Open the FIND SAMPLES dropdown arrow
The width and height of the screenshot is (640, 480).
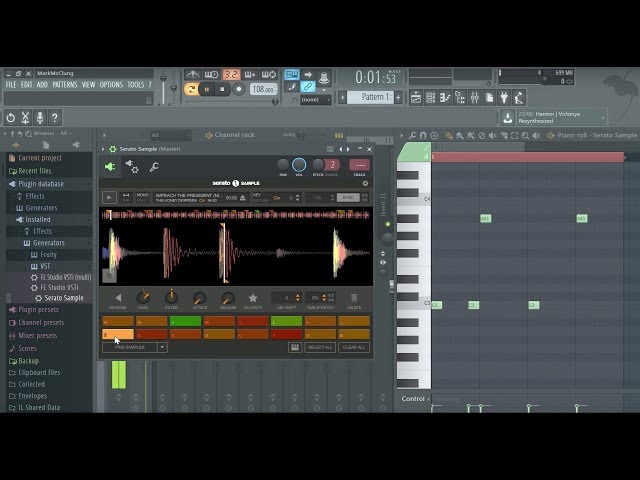coord(162,347)
